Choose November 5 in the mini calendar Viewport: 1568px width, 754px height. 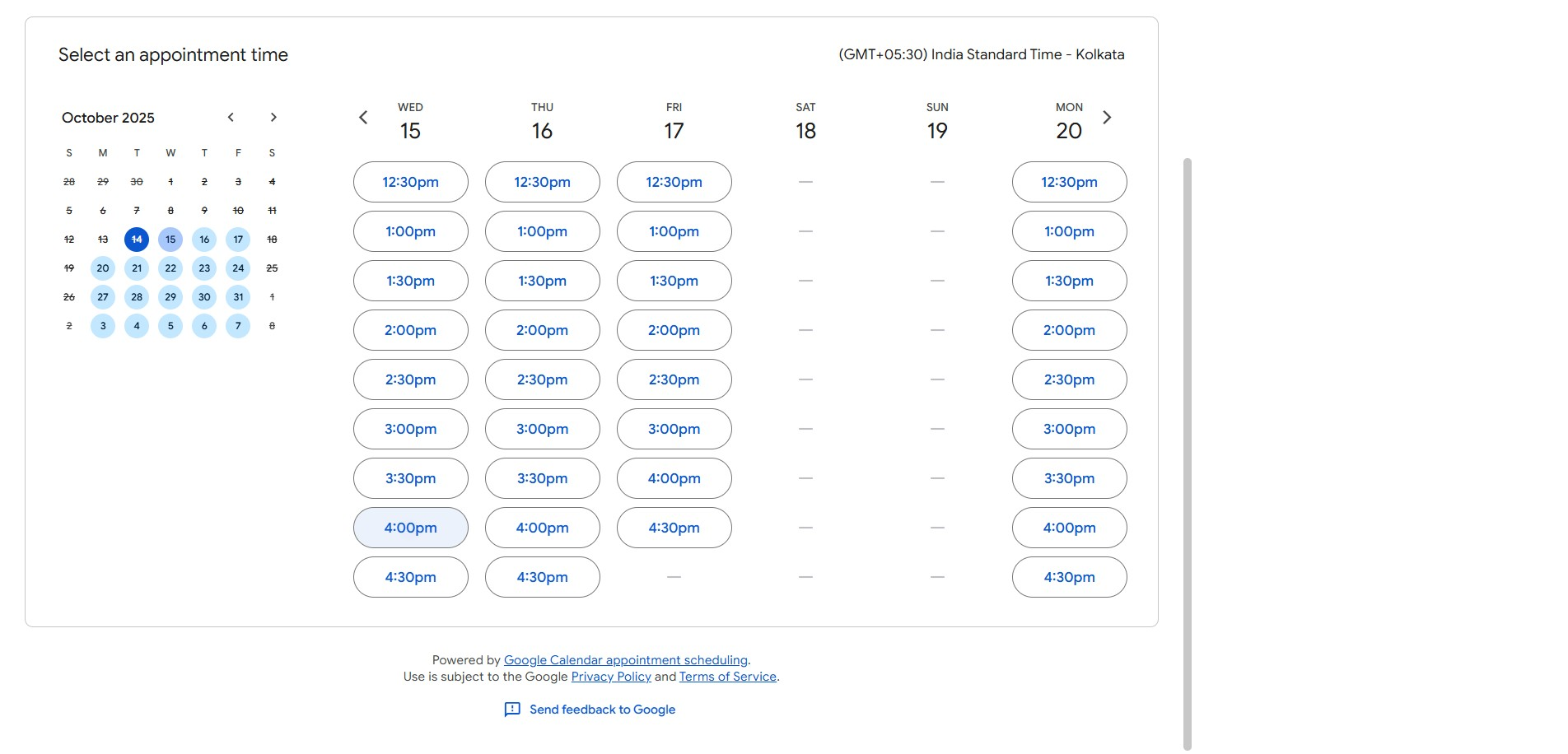click(x=170, y=326)
